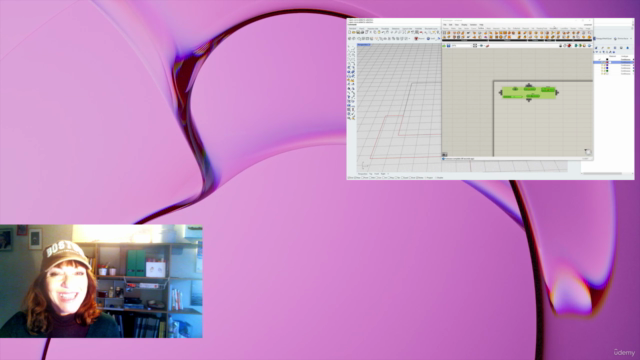The height and width of the screenshot is (360, 640).
Task: Click the green Open icon on Grasshopper canvas toolbar
Action: pyautogui.click(x=444, y=46)
